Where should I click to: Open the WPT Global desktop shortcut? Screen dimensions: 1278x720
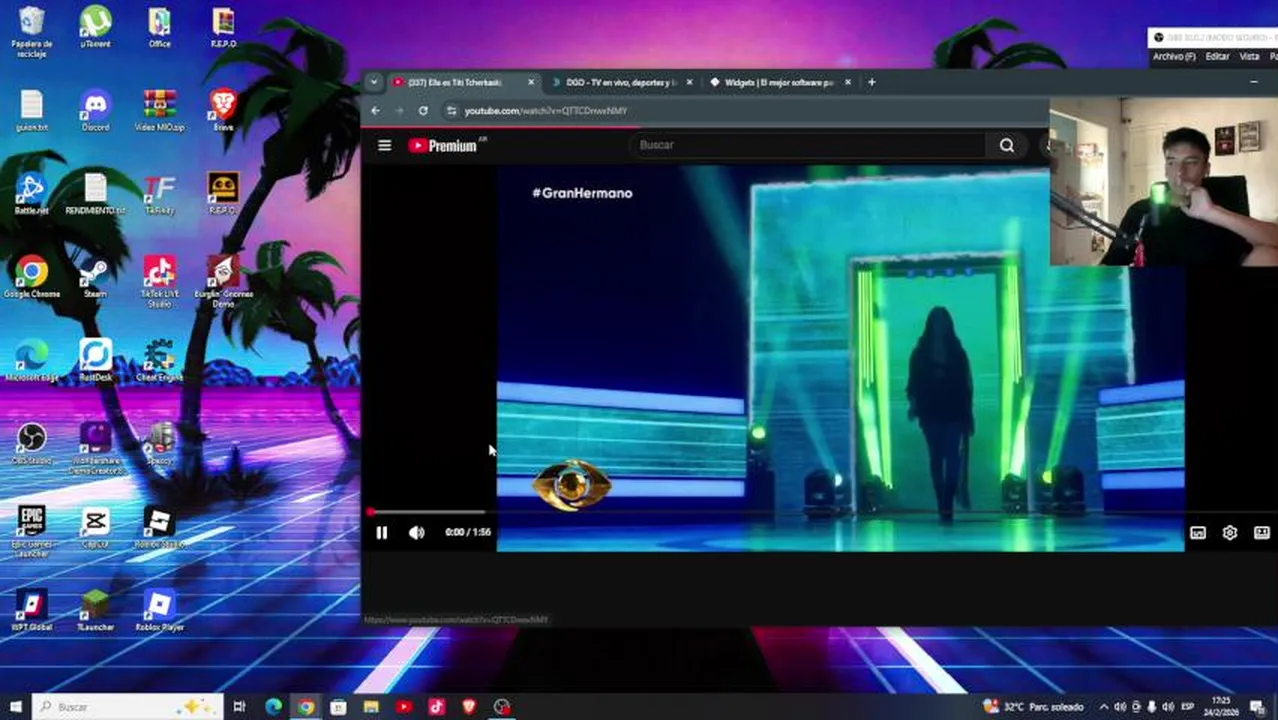(x=32, y=610)
